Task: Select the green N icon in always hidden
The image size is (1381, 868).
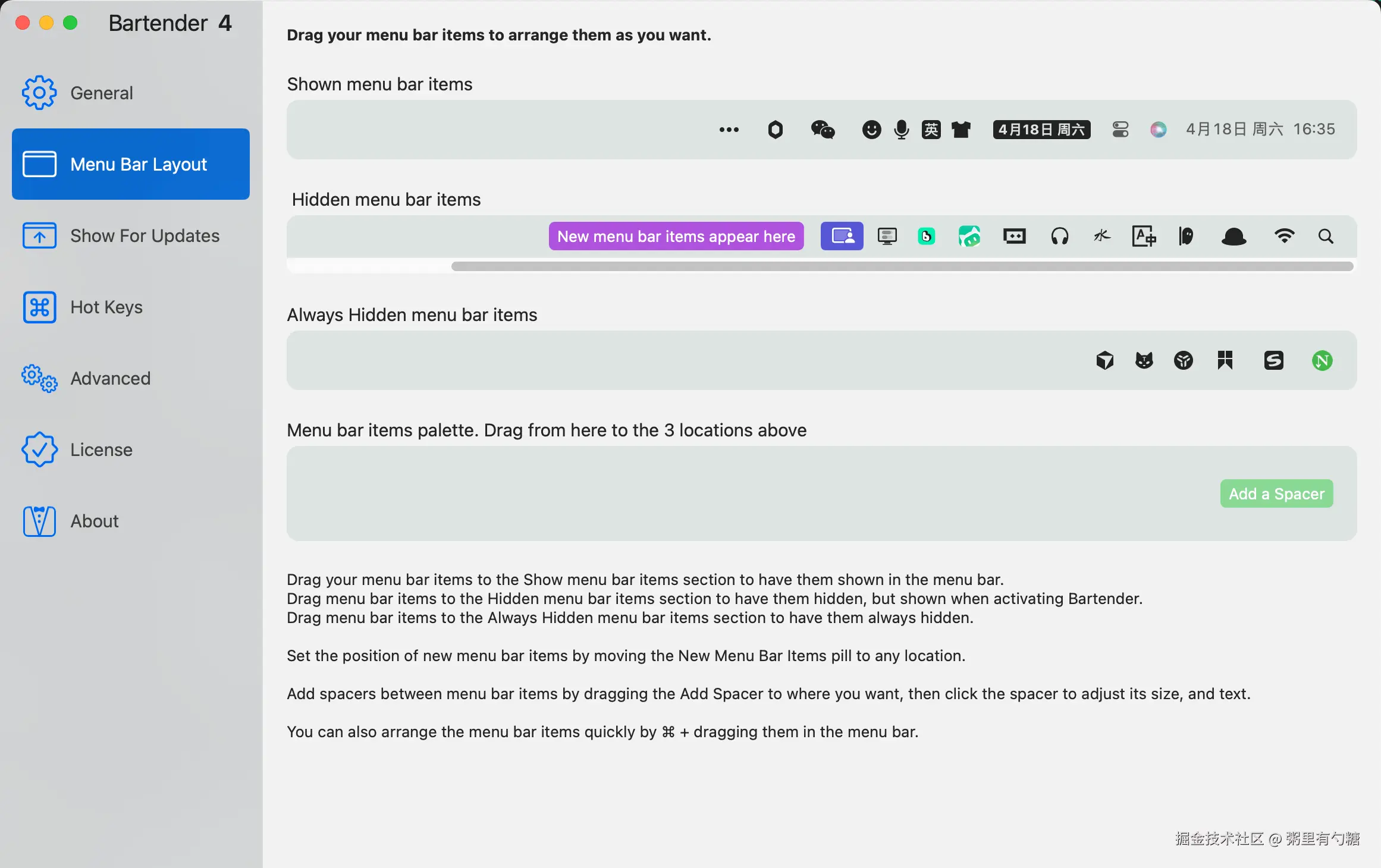Action: coord(1322,360)
